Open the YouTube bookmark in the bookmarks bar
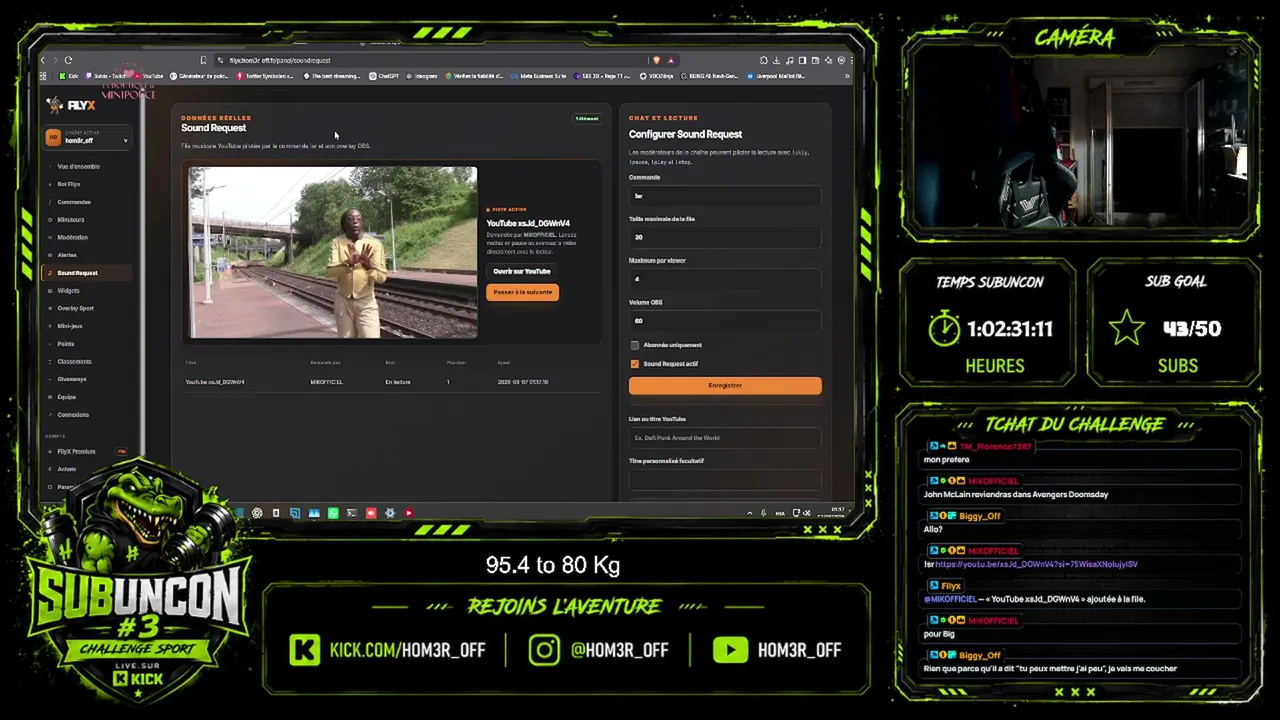The image size is (1280, 720). [149, 76]
